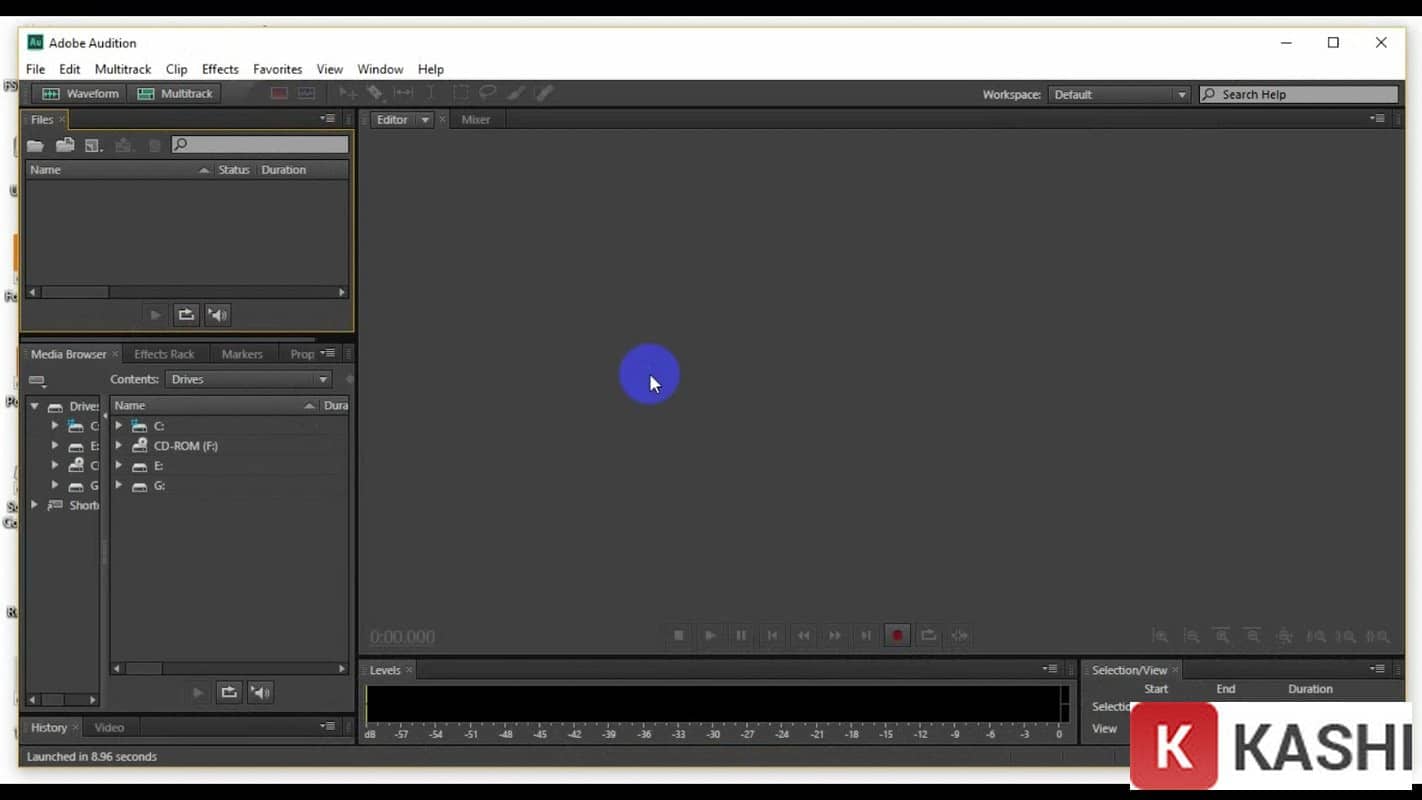1422x800 pixels.
Task: Select the Razor tool in toolbar
Action: point(375,93)
